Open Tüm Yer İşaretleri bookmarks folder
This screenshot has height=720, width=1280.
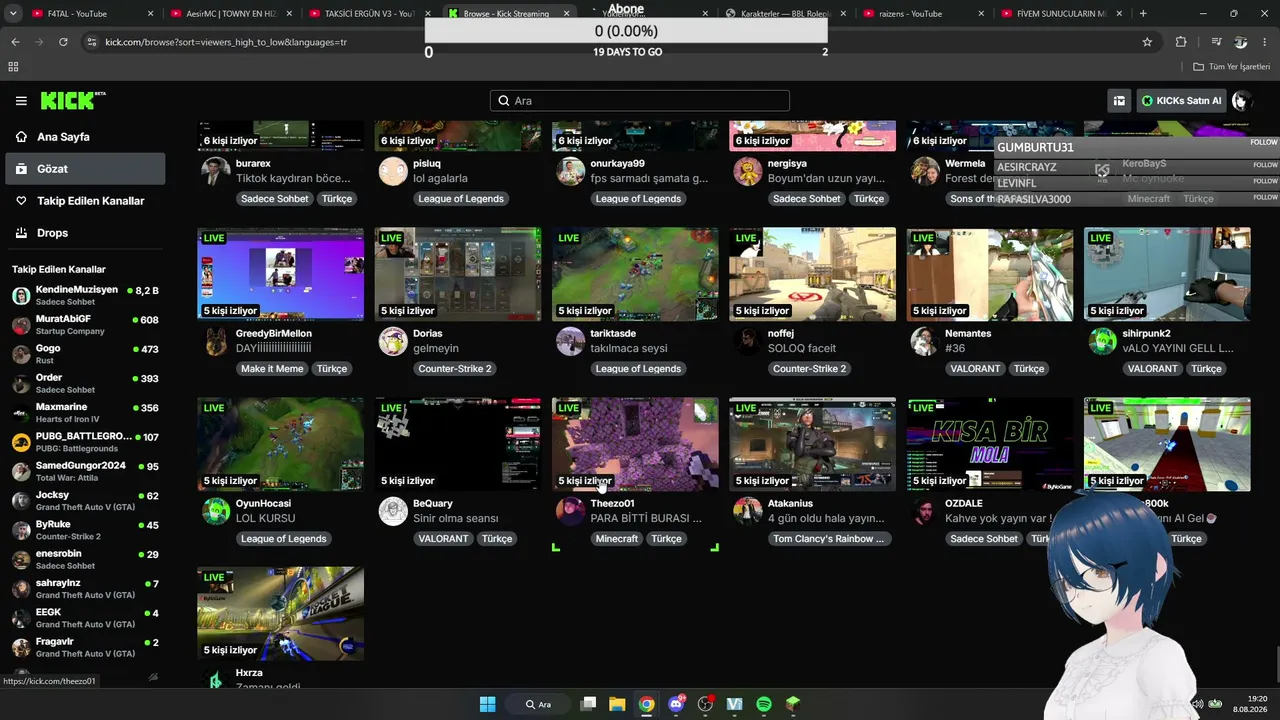click(1232, 67)
